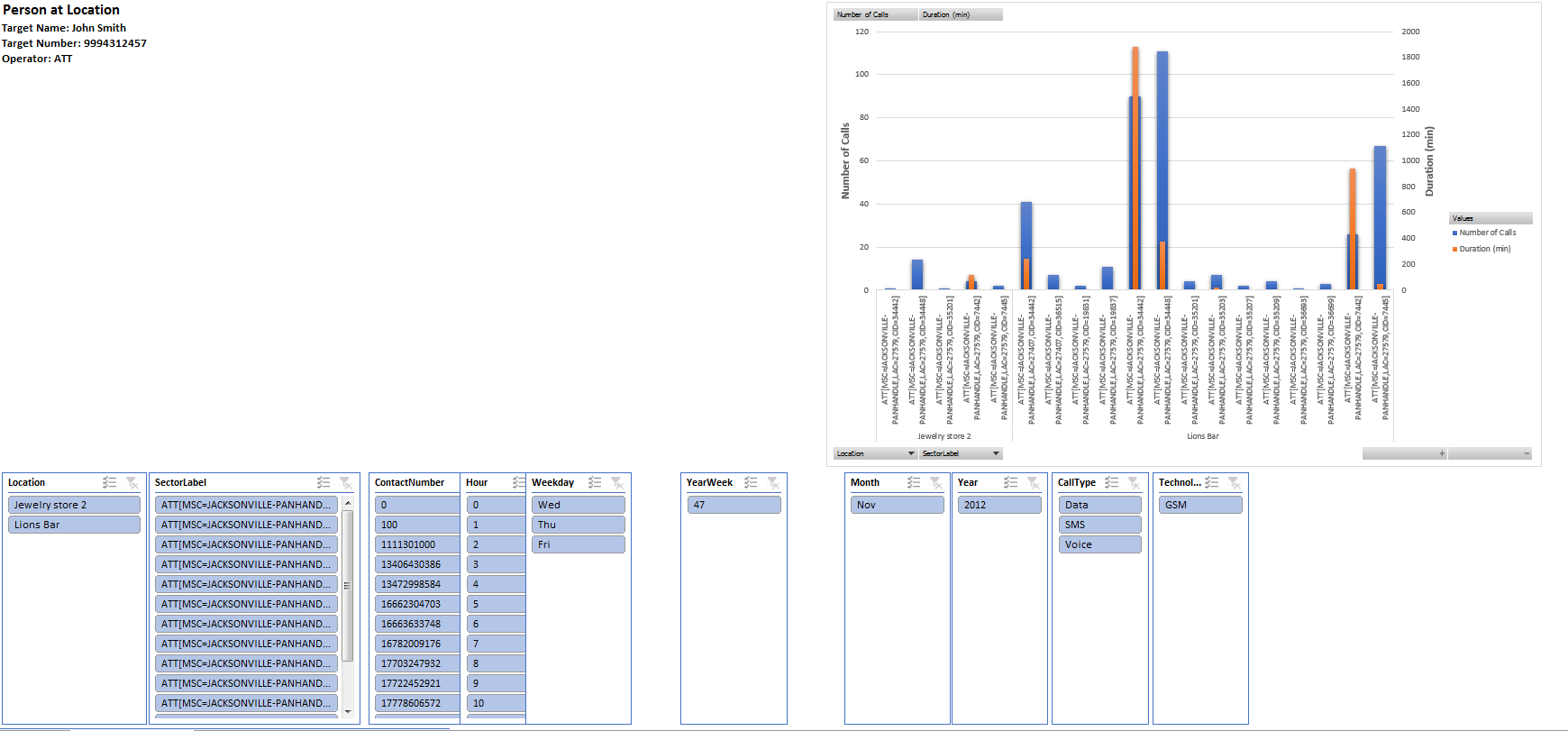Clear the YearWeek slicer filter
This screenshot has width=1568, height=731.
[x=773, y=483]
